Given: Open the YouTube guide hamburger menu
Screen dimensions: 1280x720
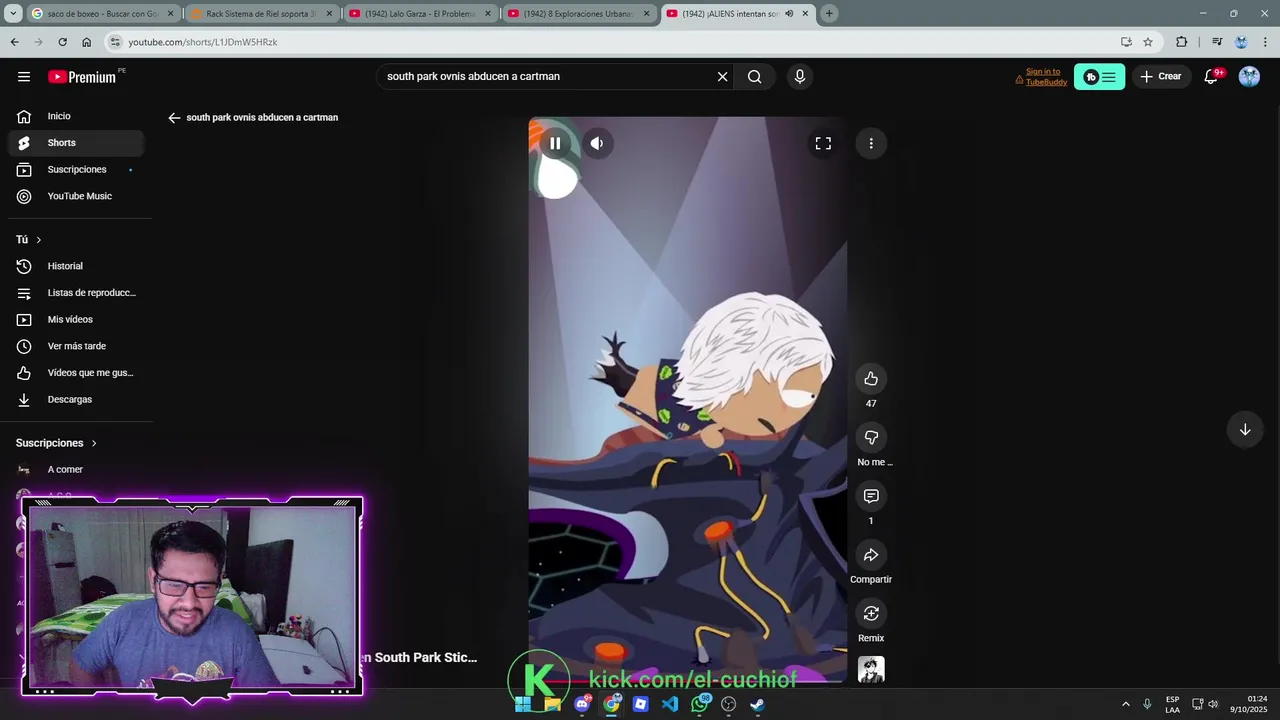Looking at the screenshot, I should (24, 77).
